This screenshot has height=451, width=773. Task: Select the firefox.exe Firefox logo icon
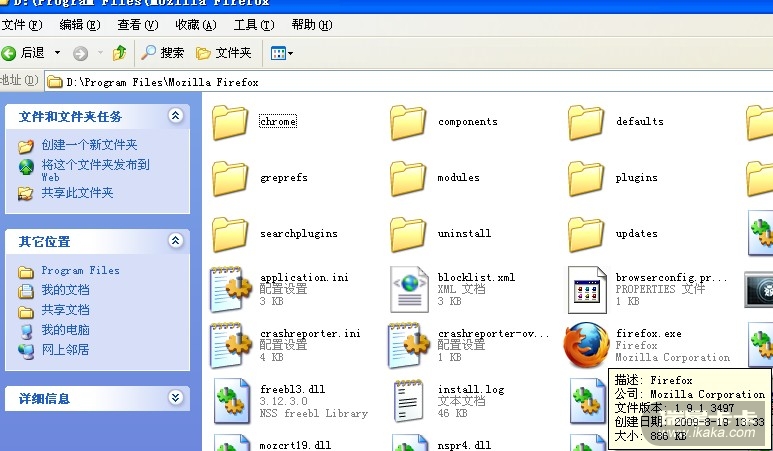587,345
